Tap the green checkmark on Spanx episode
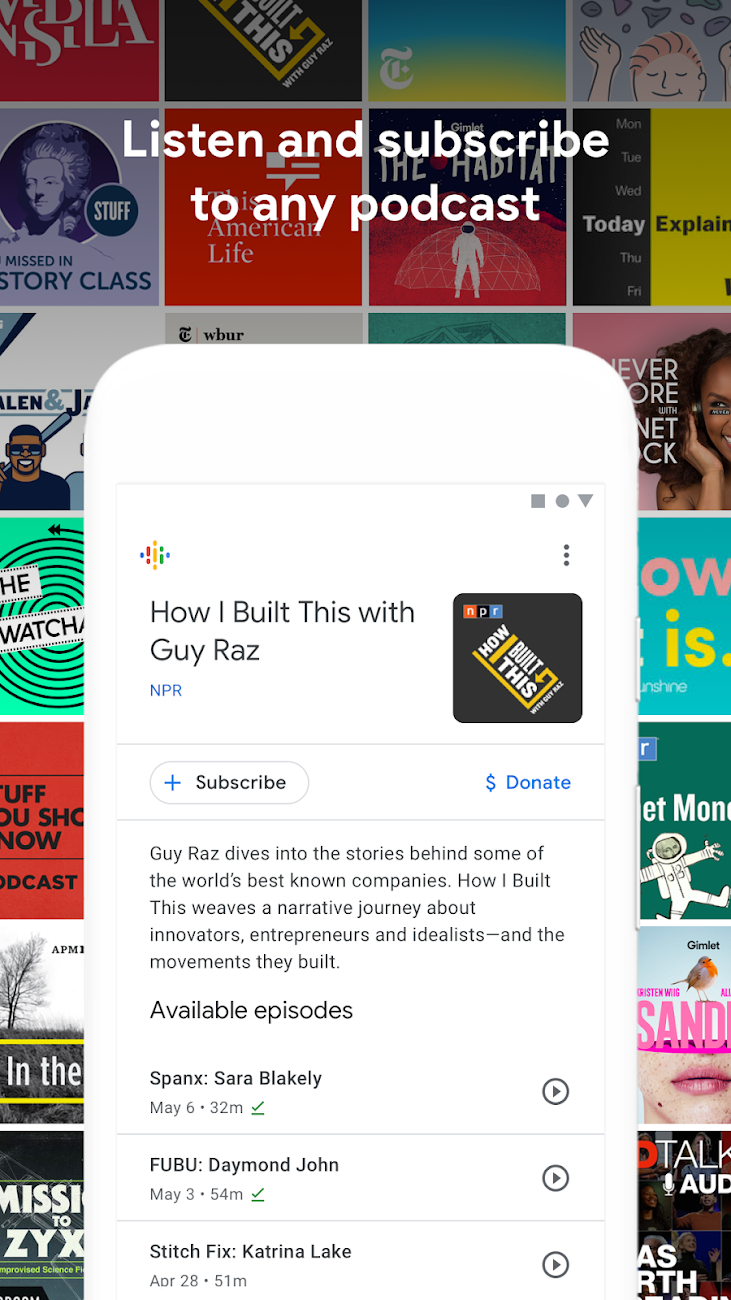The width and height of the screenshot is (731, 1300). [x=258, y=1108]
